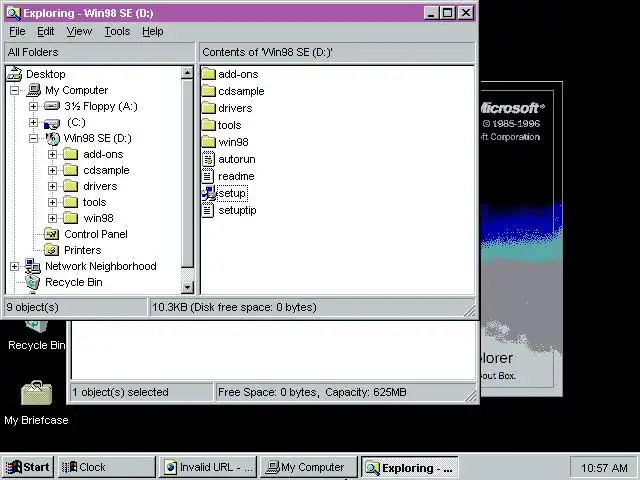Screen dimensions: 640x480
Task: Expand the win98 tree node
Action: [52, 218]
